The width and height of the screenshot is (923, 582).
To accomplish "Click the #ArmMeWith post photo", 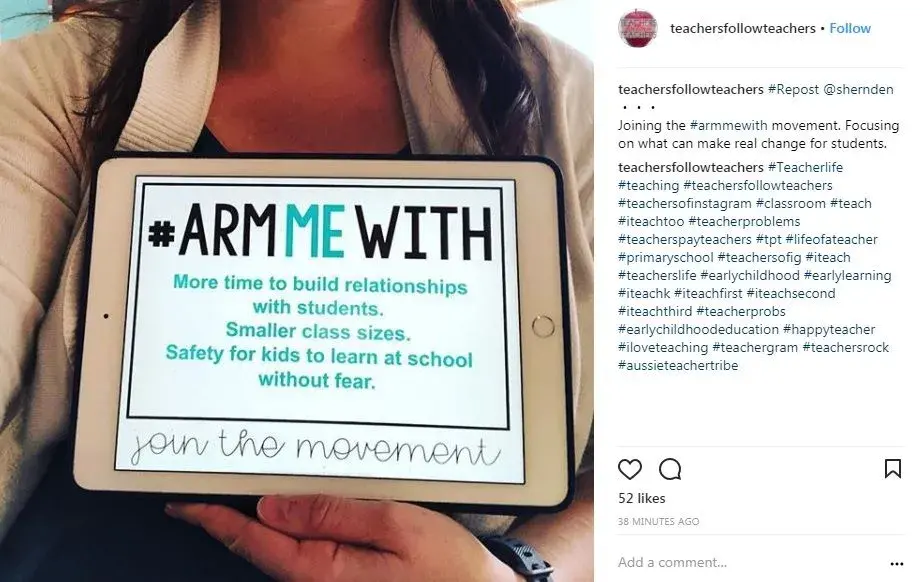I will click(297, 291).
